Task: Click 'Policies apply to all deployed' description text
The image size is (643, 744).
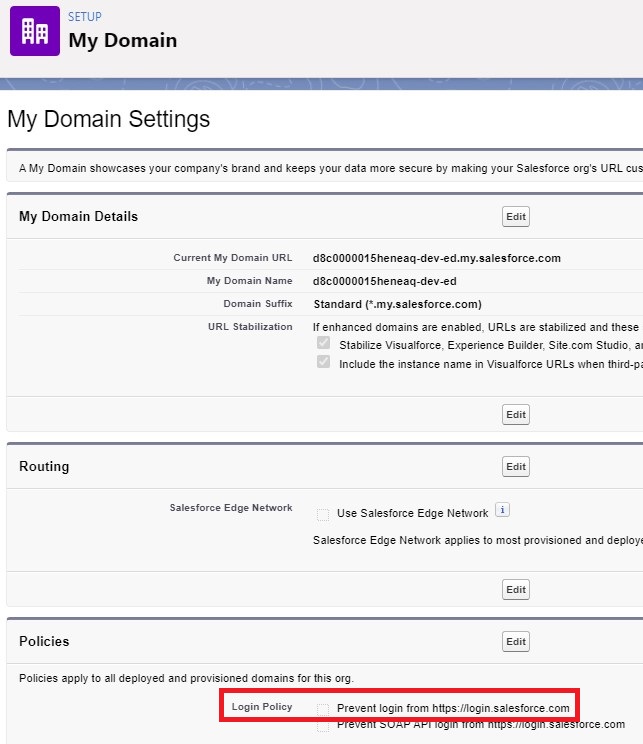Action: click(x=186, y=678)
